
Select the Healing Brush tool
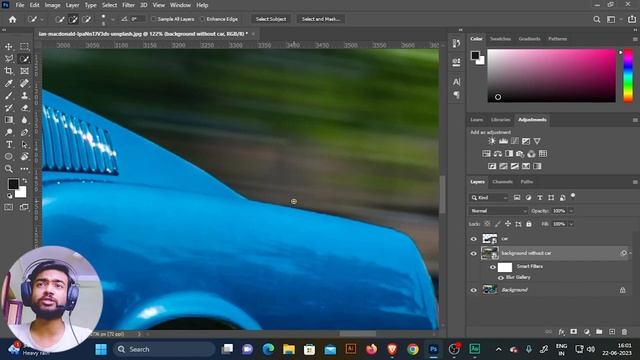pyautogui.click(x=24, y=83)
